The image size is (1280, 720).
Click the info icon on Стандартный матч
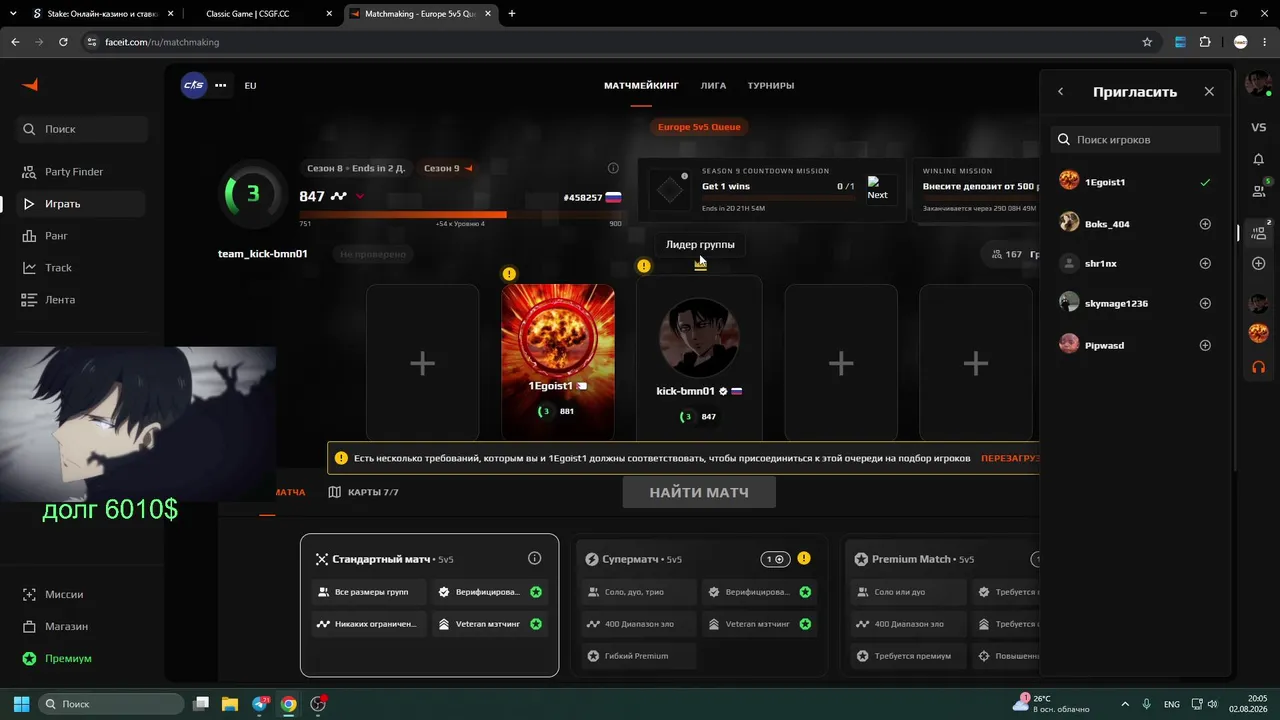534,559
